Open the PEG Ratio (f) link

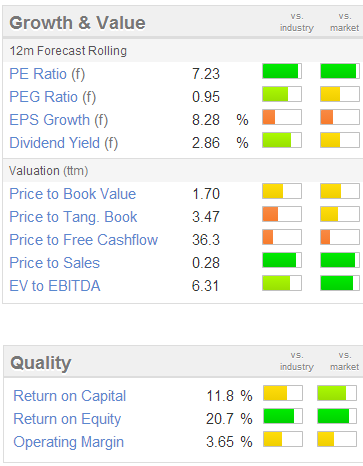[53, 97]
